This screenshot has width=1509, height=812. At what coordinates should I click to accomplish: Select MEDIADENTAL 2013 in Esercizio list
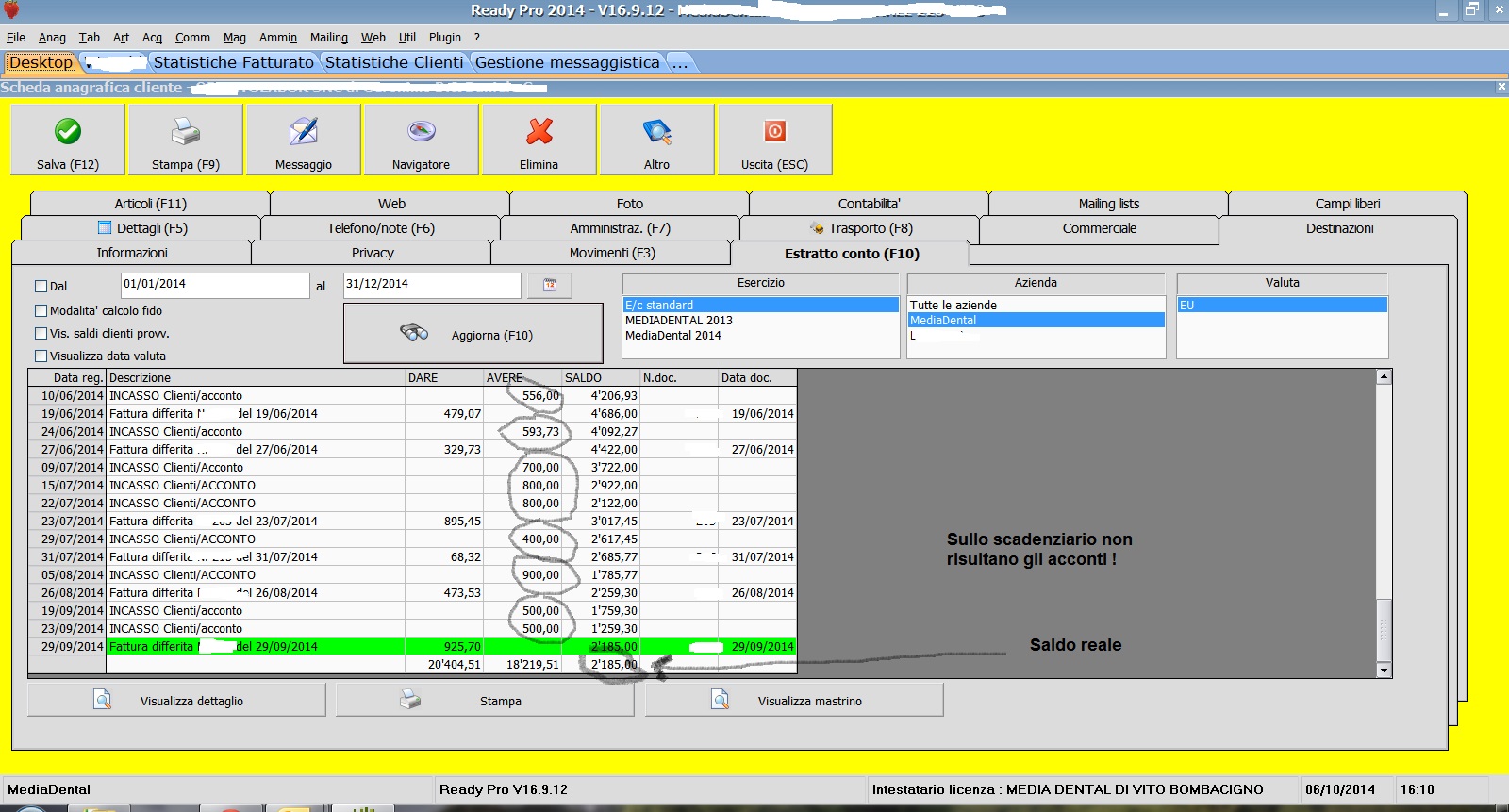click(x=760, y=321)
